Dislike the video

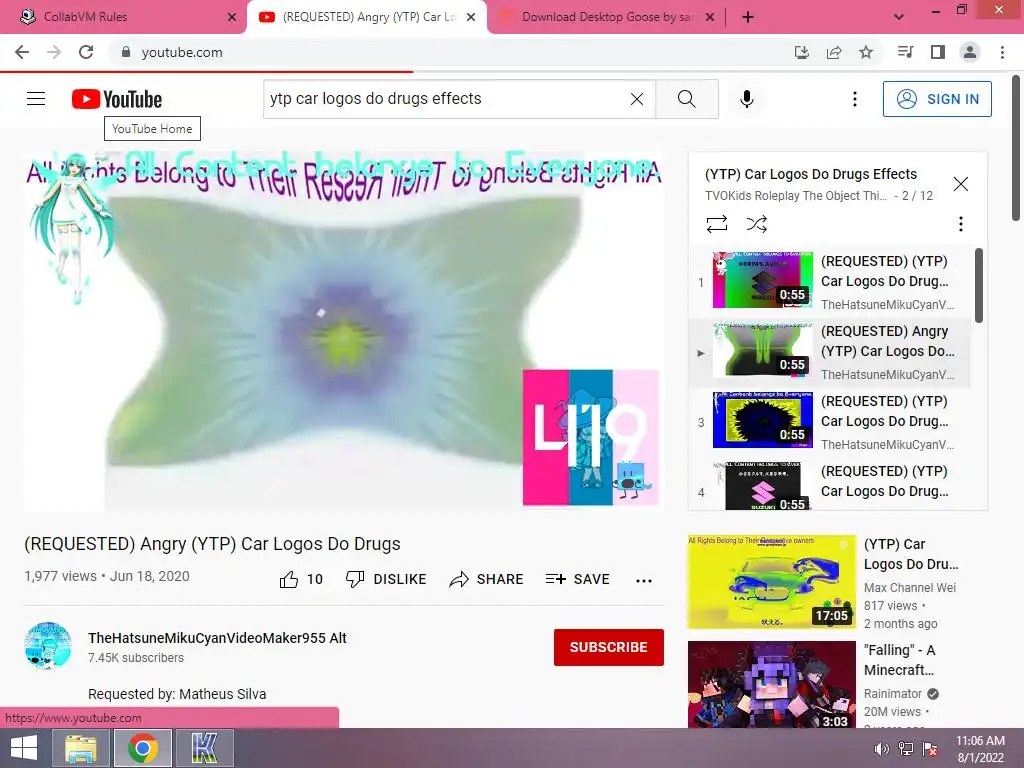tap(386, 579)
